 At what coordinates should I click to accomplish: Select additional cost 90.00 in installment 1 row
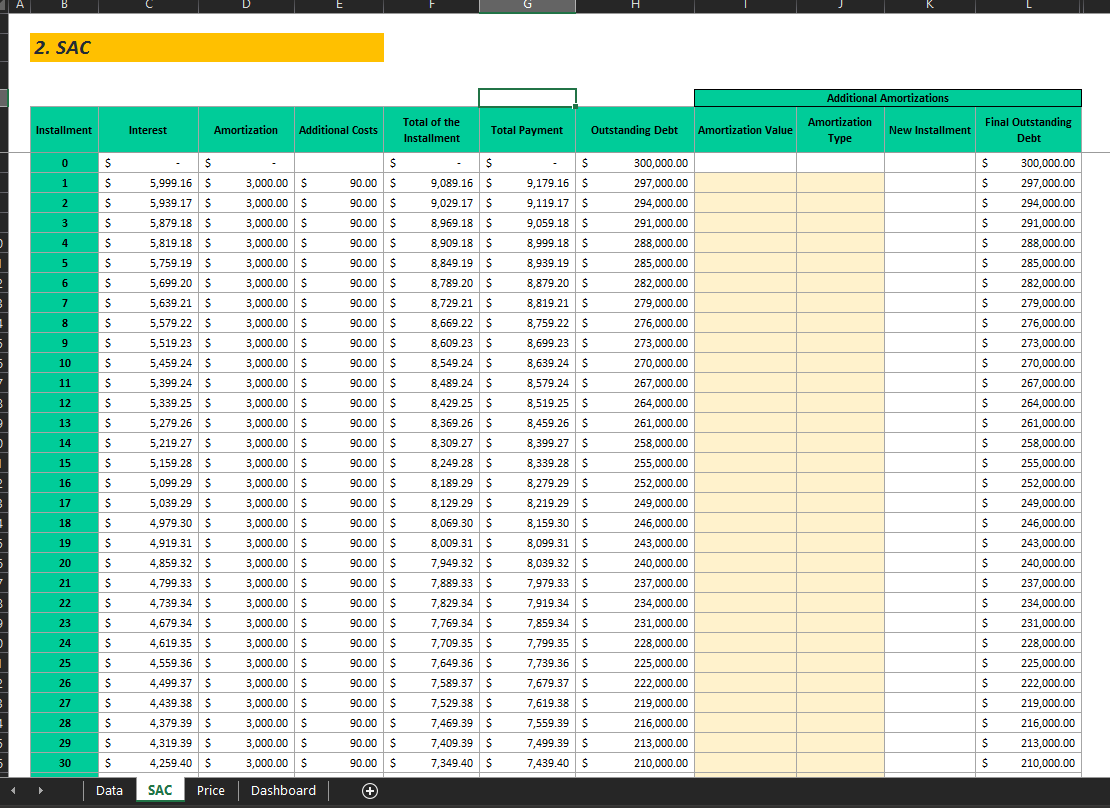[x=338, y=183]
